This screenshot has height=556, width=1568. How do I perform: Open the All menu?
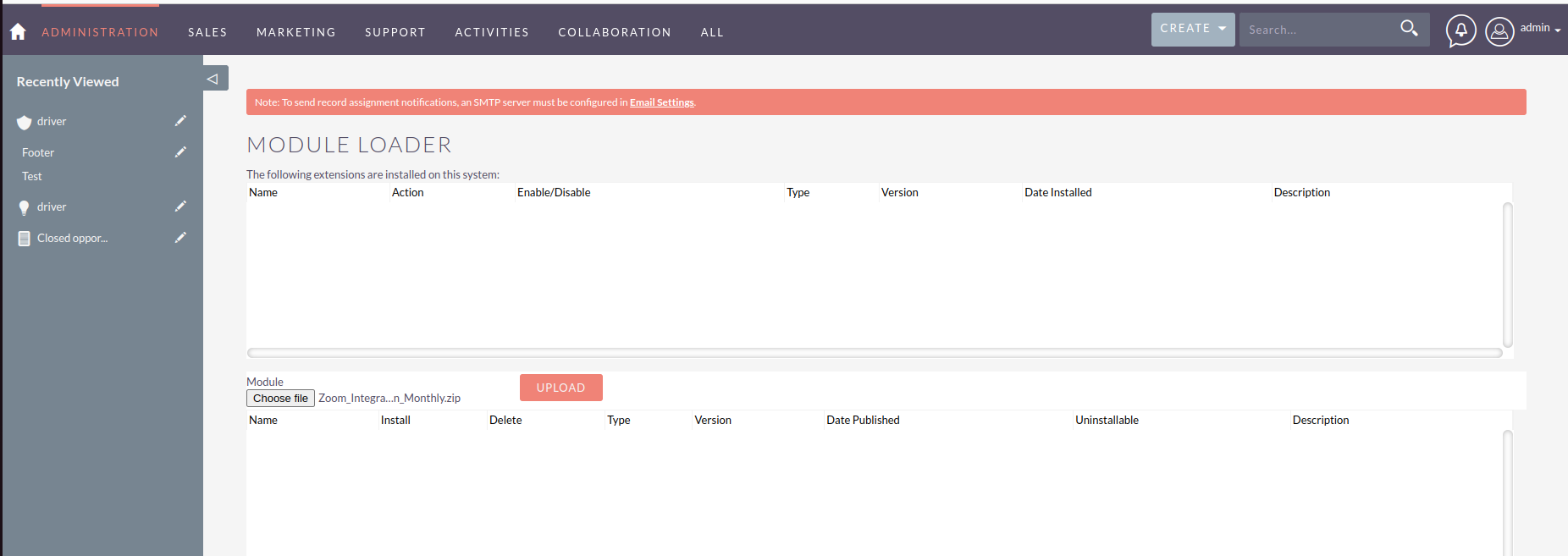pos(712,32)
